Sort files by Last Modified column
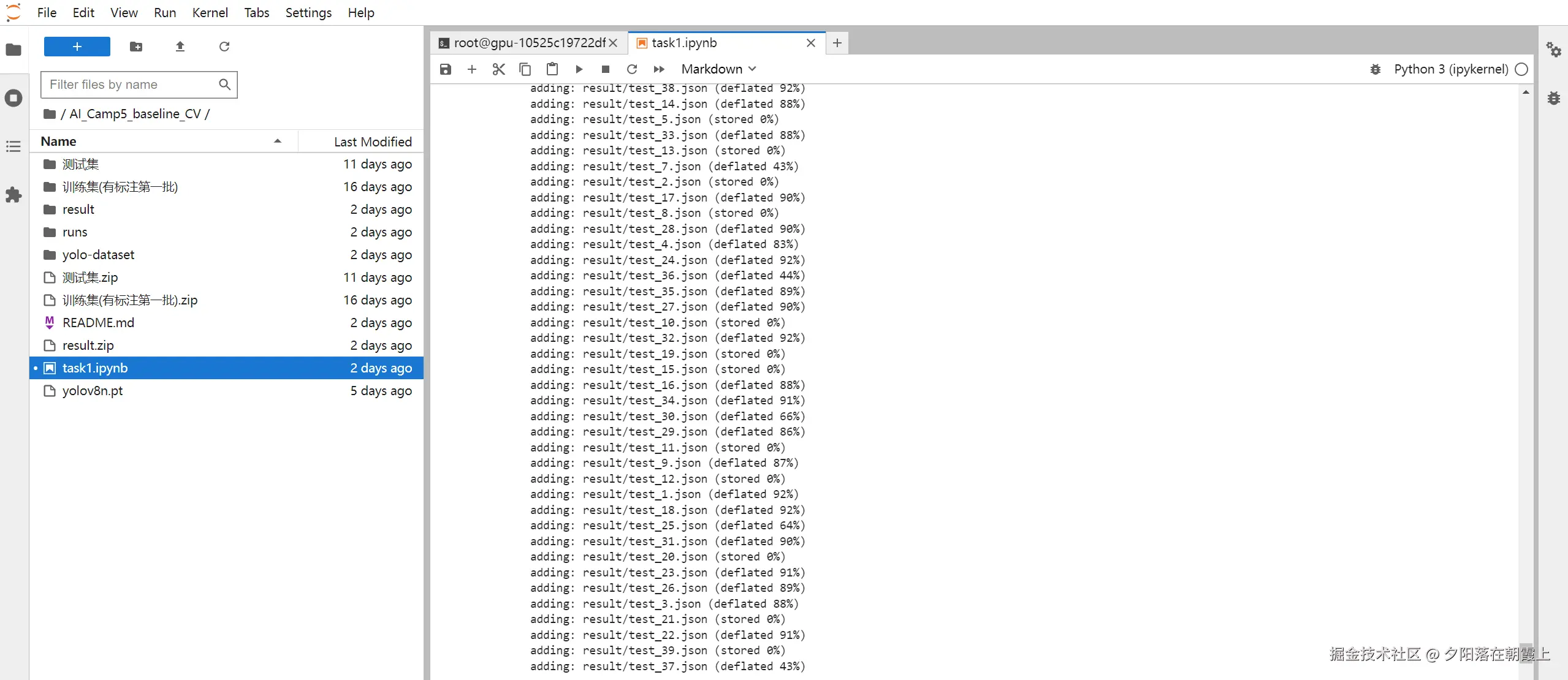The image size is (1568, 680). pyautogui.click(x=372, y=142)
